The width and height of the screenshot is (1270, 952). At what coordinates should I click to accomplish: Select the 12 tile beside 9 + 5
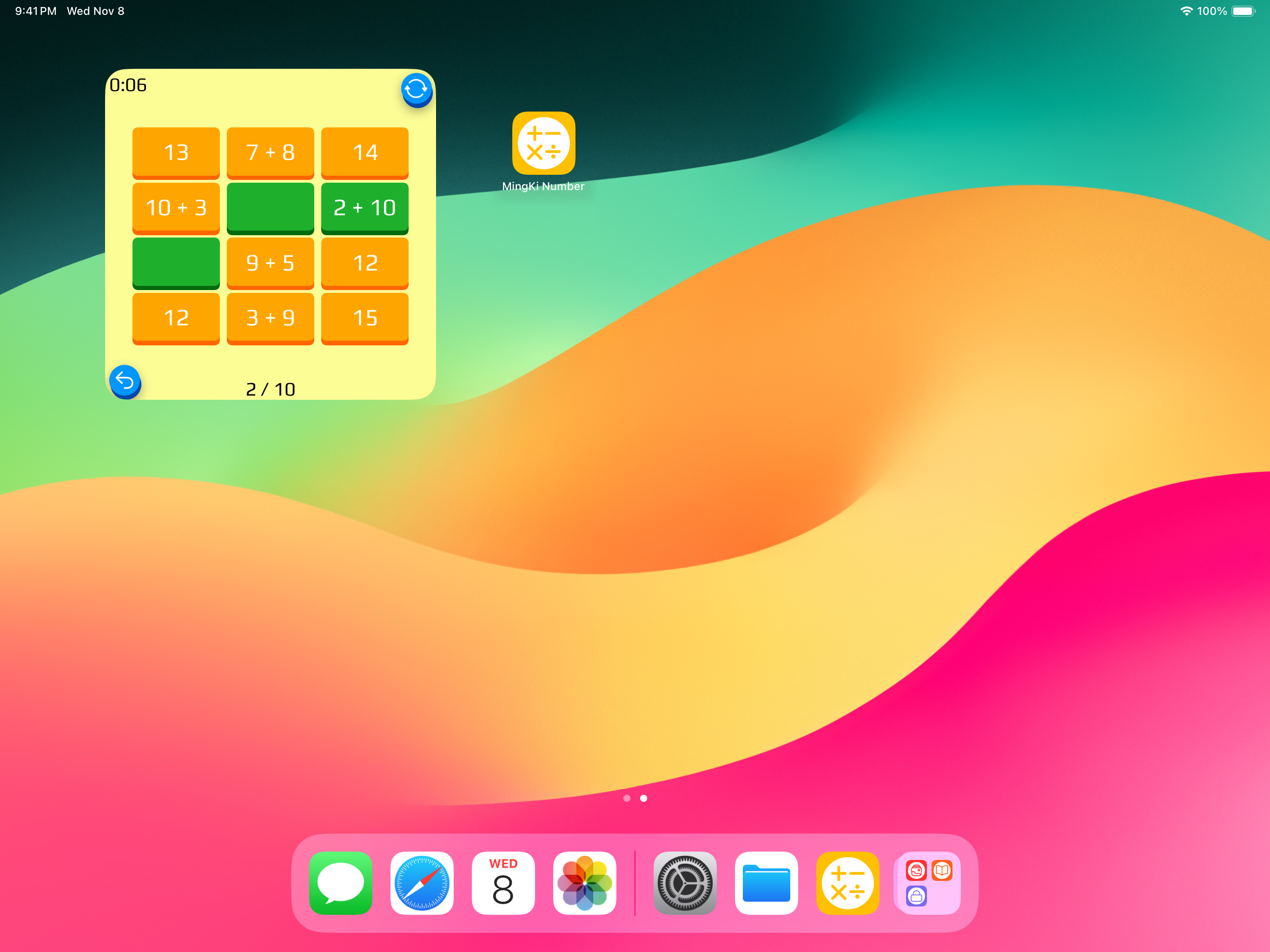[364, 263]
